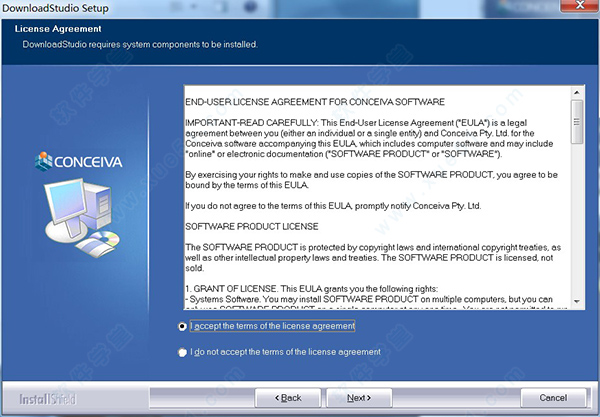Choose 'I do not accept the terms' option

tap(183, 352)
